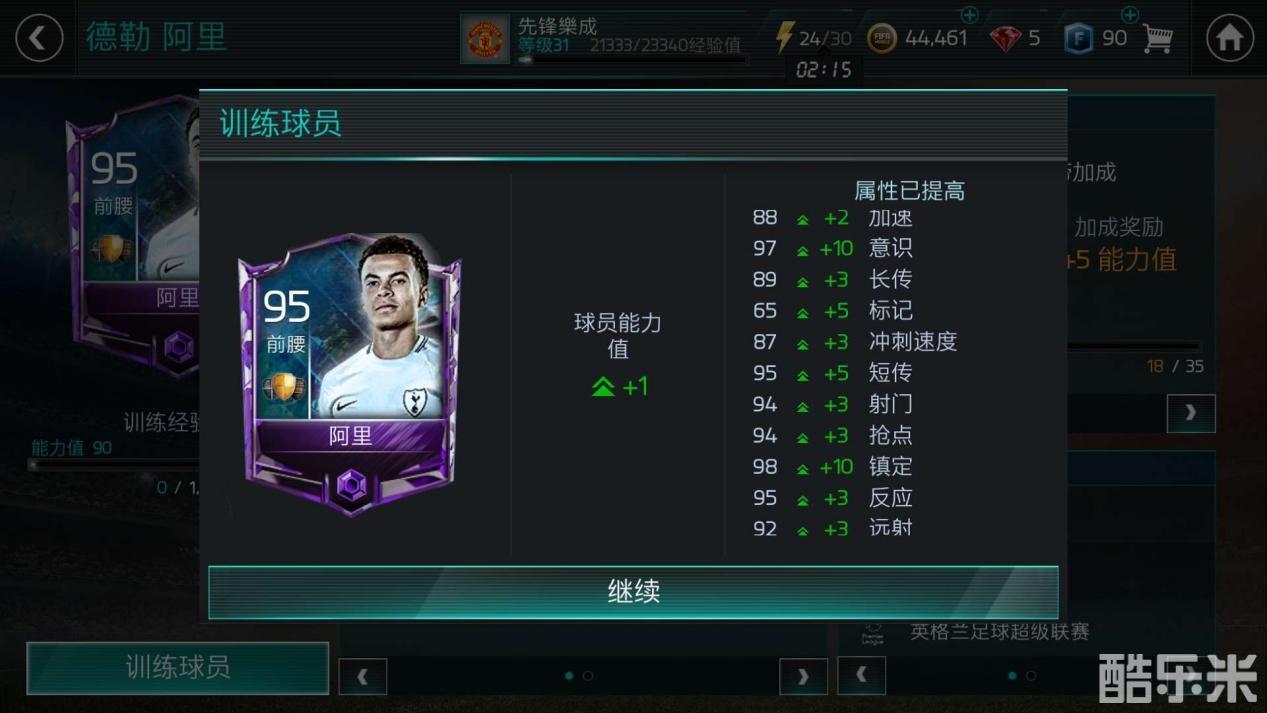Tap the Manchester United club badge
The width and height of the screenshot is (1267, 713).
[485, 39]
